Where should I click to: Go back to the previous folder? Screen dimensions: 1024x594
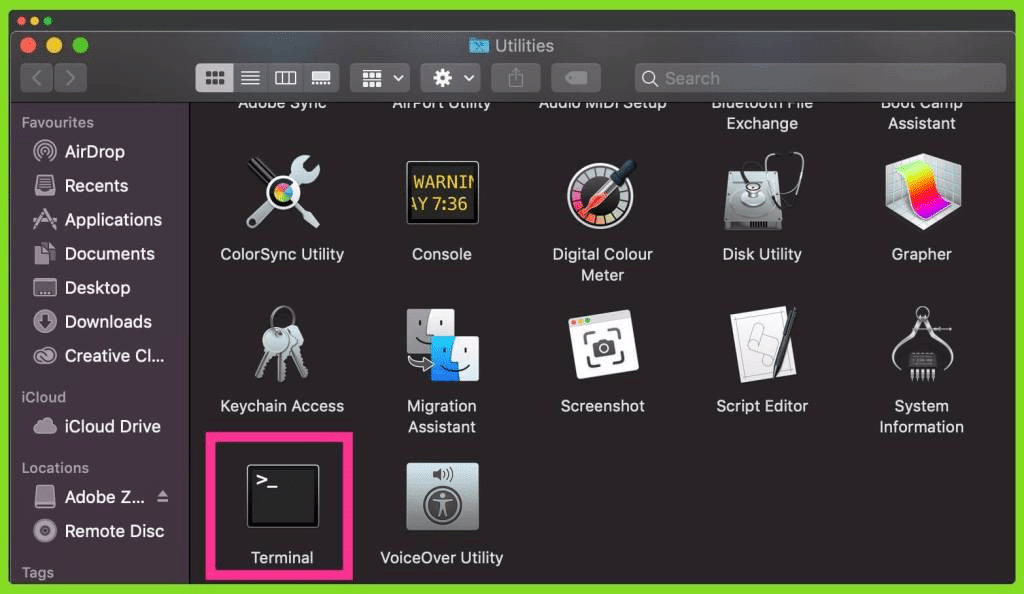pos(37,77)
